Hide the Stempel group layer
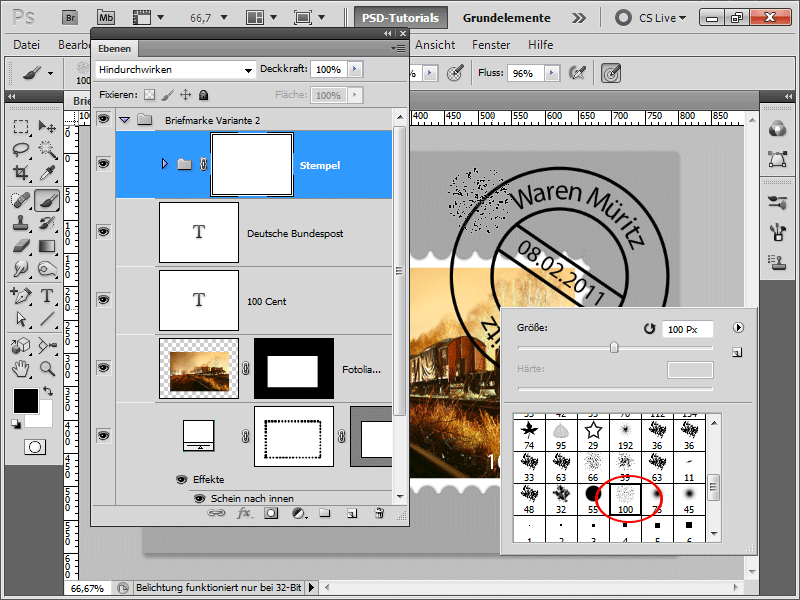The height and width of the screenshot is (600, 800). (x=104, y=164)
